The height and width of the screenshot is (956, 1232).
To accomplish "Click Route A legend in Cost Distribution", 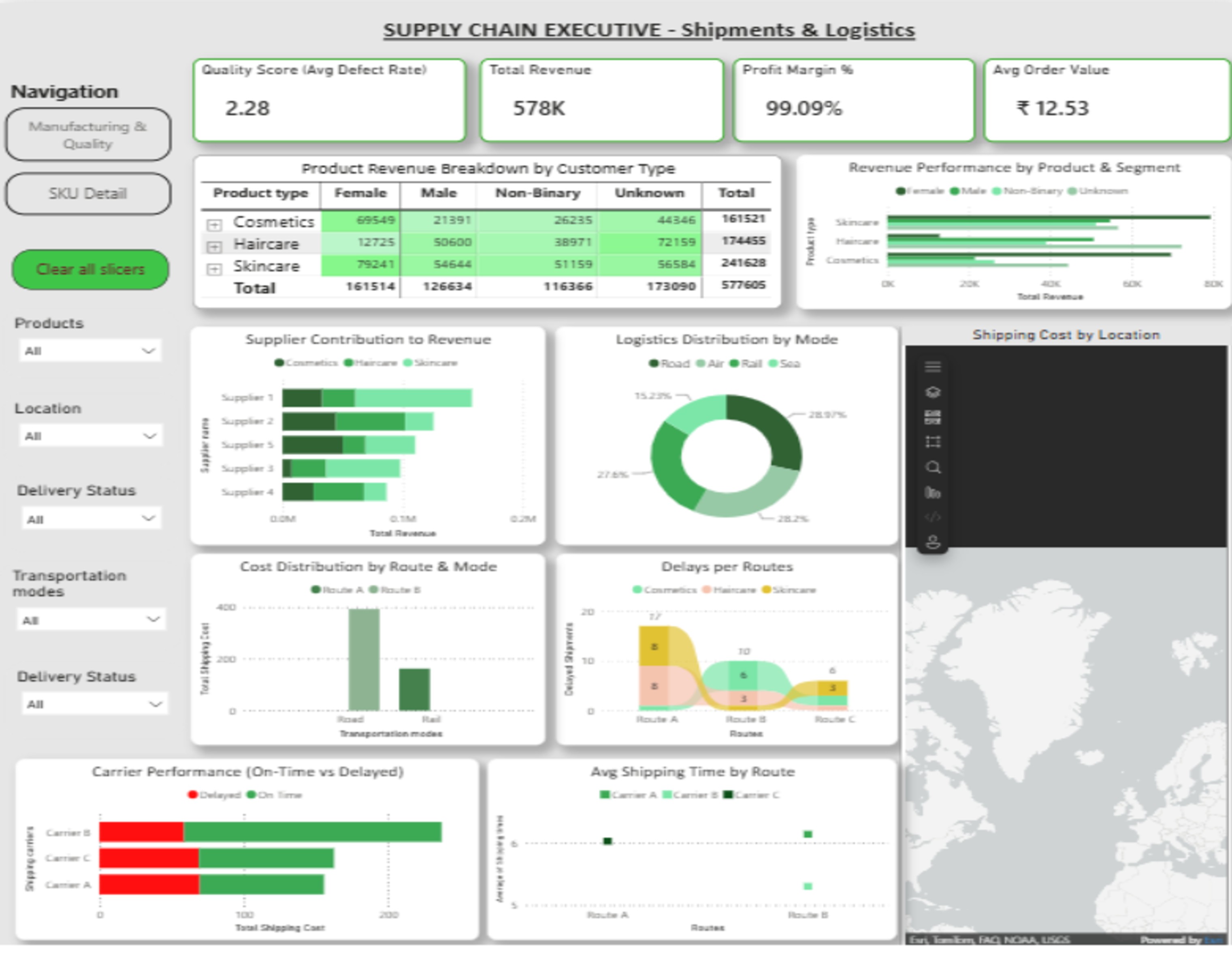I will pos(337,590).
